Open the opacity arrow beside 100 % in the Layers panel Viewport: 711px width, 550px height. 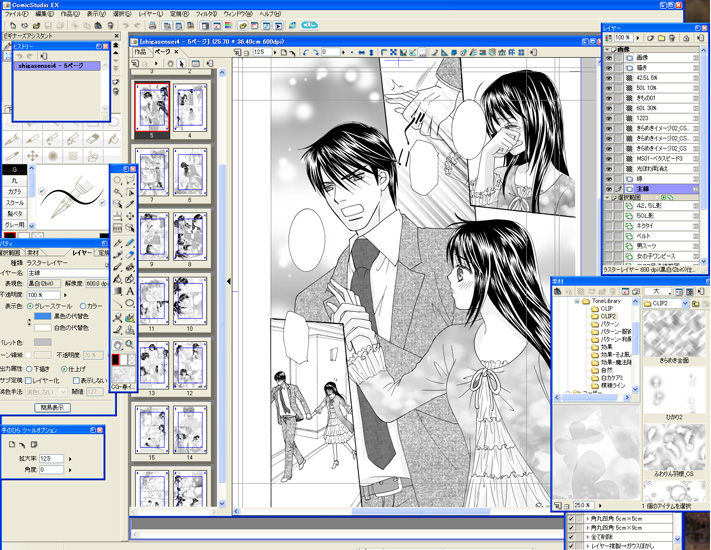click(638, 38)
